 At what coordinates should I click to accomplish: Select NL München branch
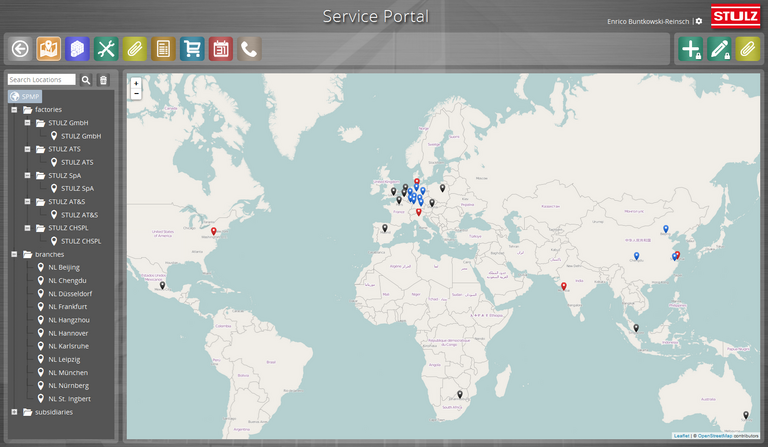63,373
